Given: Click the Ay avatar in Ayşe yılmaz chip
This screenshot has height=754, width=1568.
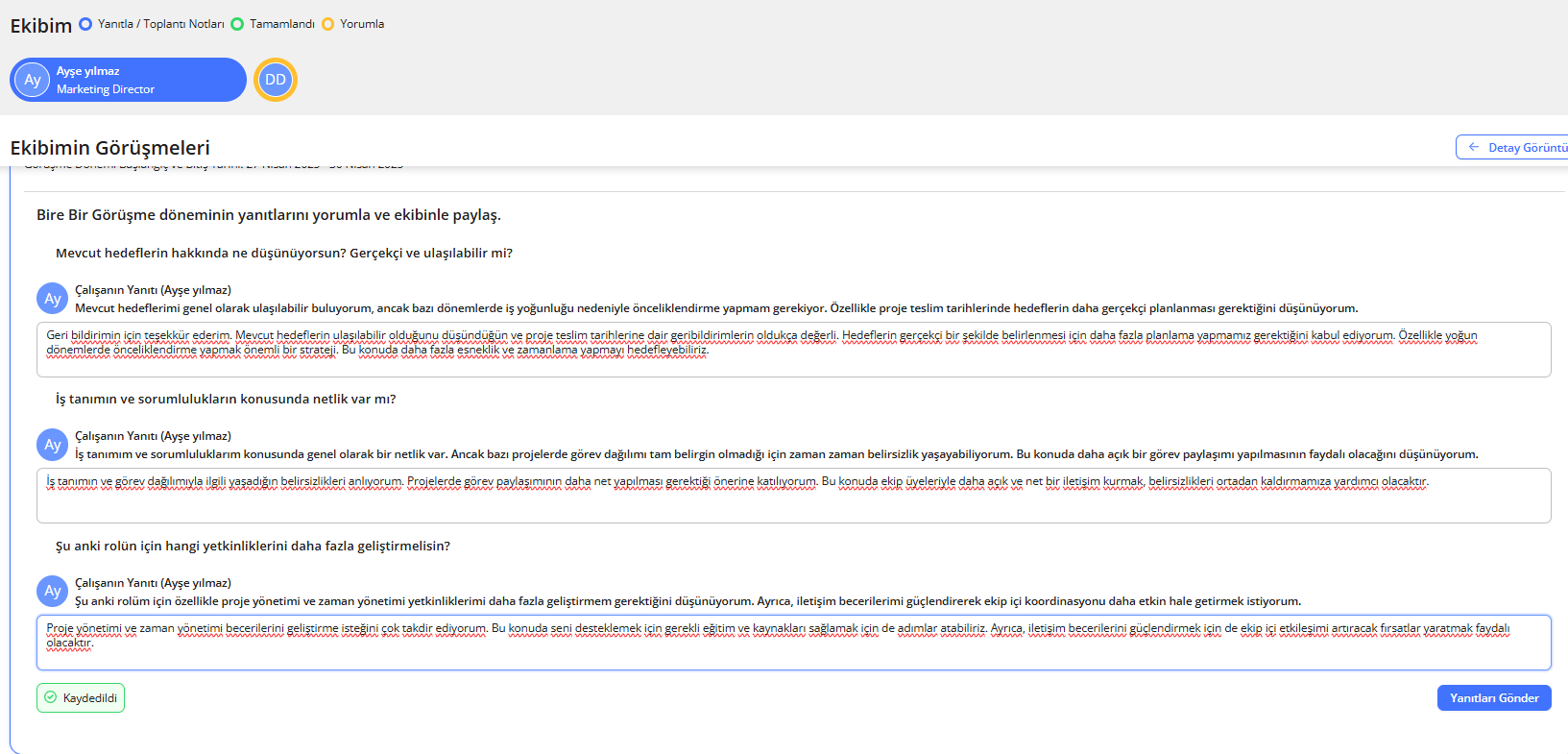Looking at the screenshot, I should pos(33,80).
